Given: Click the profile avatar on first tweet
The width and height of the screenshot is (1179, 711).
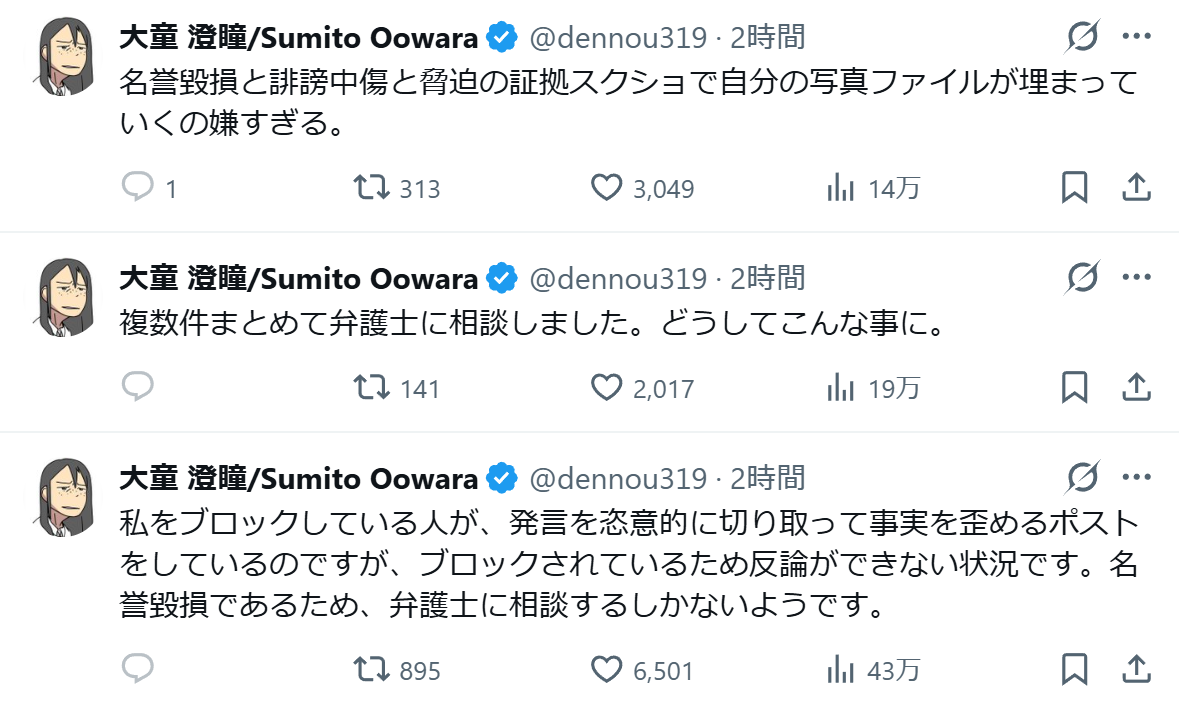Looking at the screenshot, I should point(67,57).
